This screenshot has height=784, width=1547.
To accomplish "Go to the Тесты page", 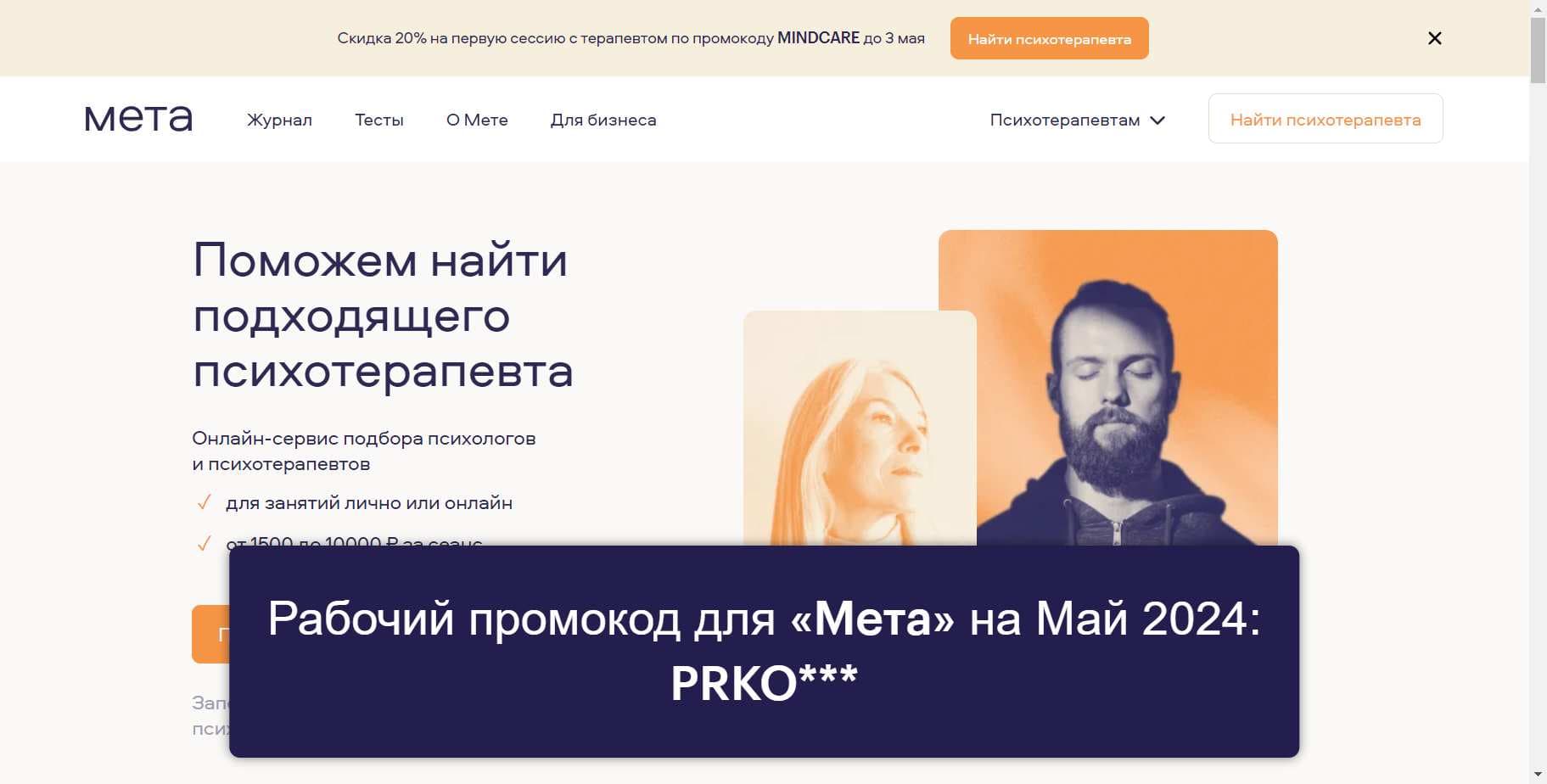I will tap(379, 120).
